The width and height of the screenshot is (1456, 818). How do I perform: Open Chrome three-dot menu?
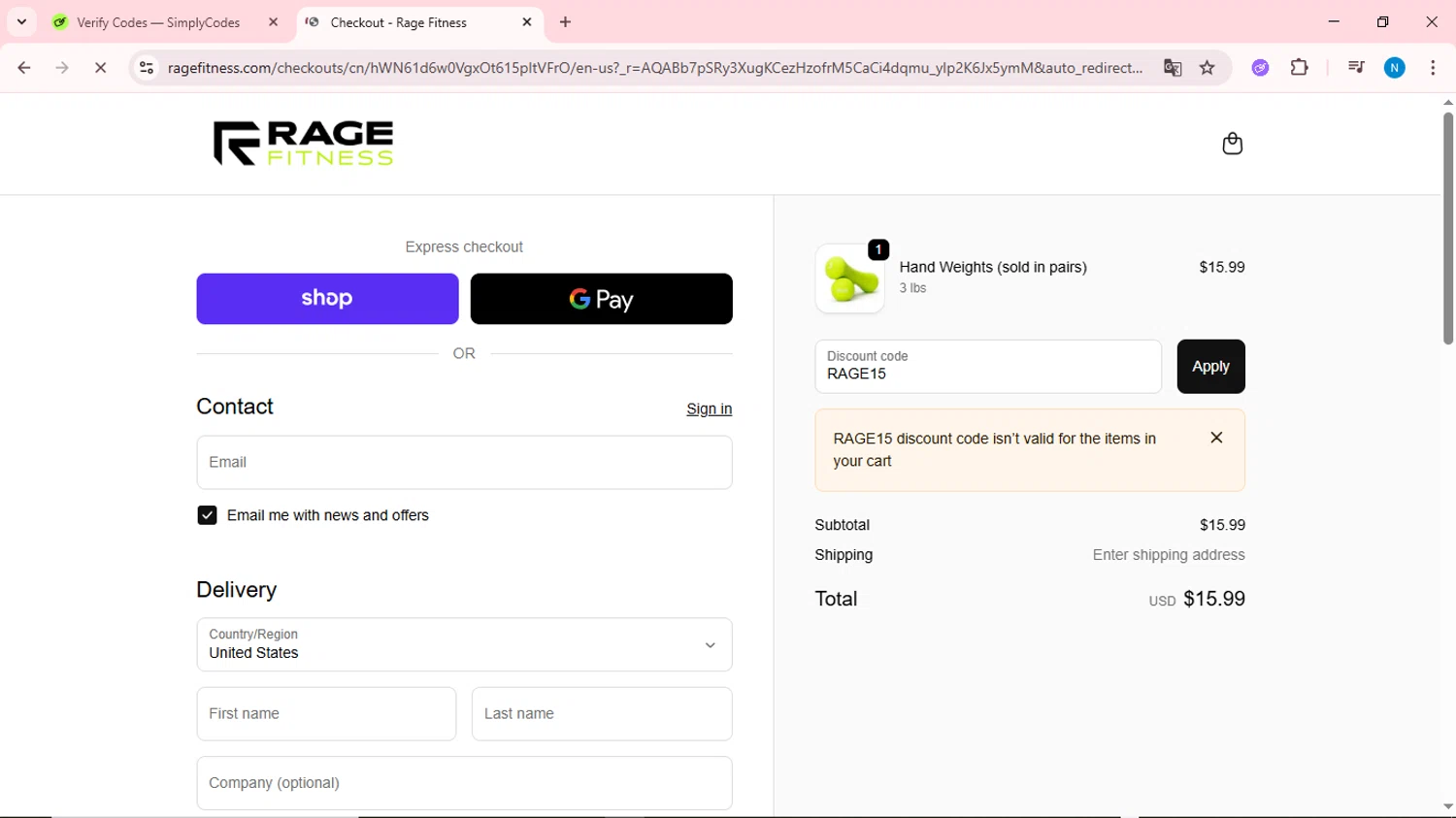[x=1433, y=68]
